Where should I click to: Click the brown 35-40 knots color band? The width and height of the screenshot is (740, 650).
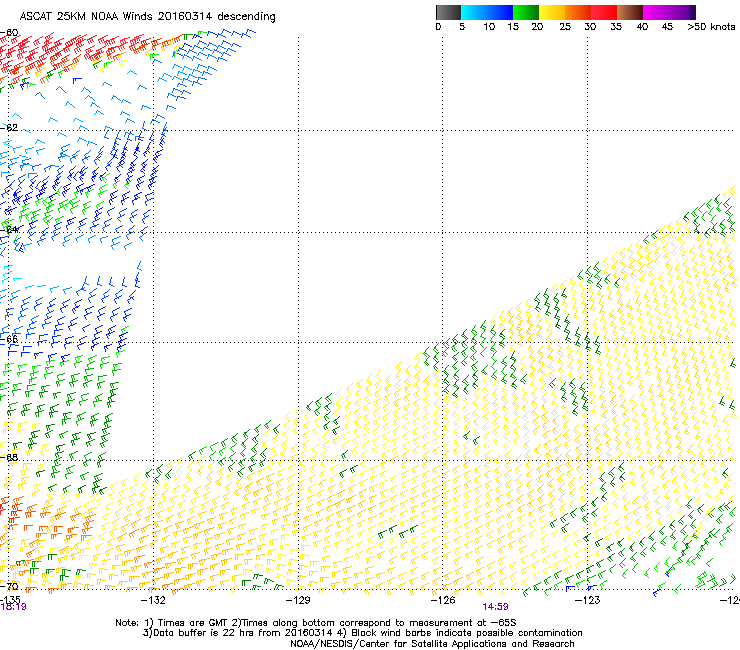[630, 12]
